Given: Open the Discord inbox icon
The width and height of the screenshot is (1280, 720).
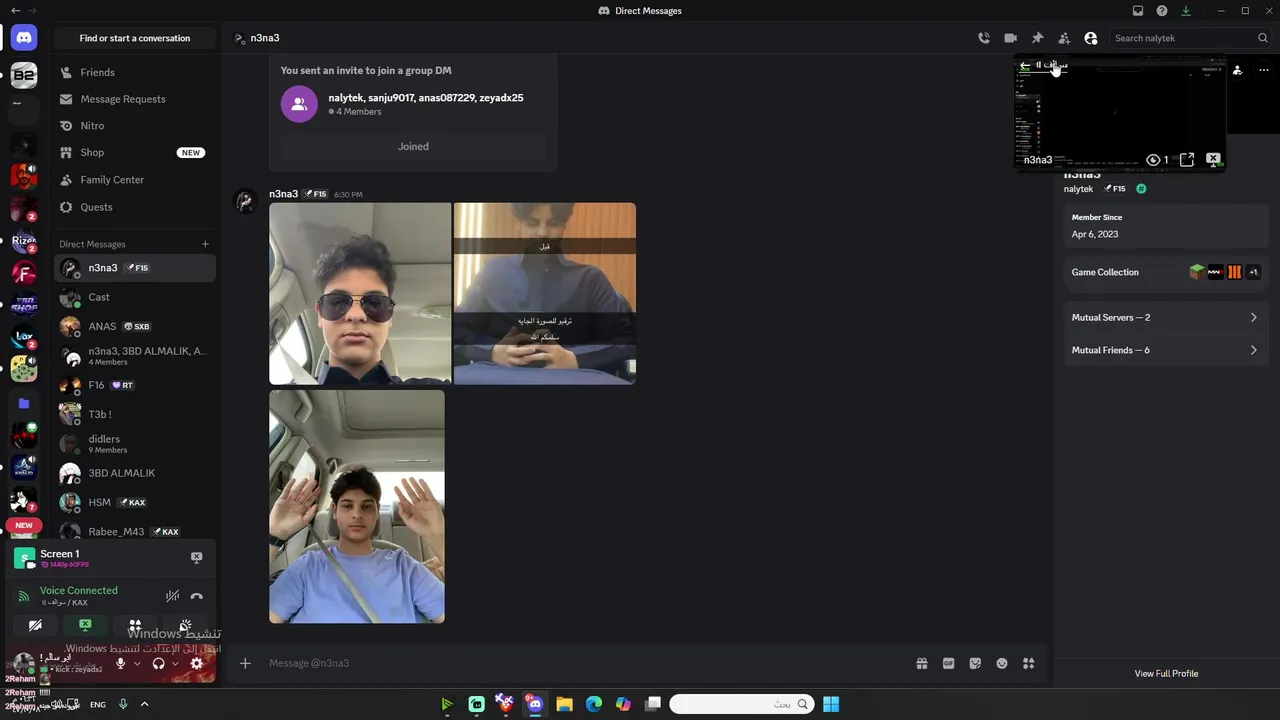Looking at the screenshot, I should pyautogui.click(x=1138, y=11).
